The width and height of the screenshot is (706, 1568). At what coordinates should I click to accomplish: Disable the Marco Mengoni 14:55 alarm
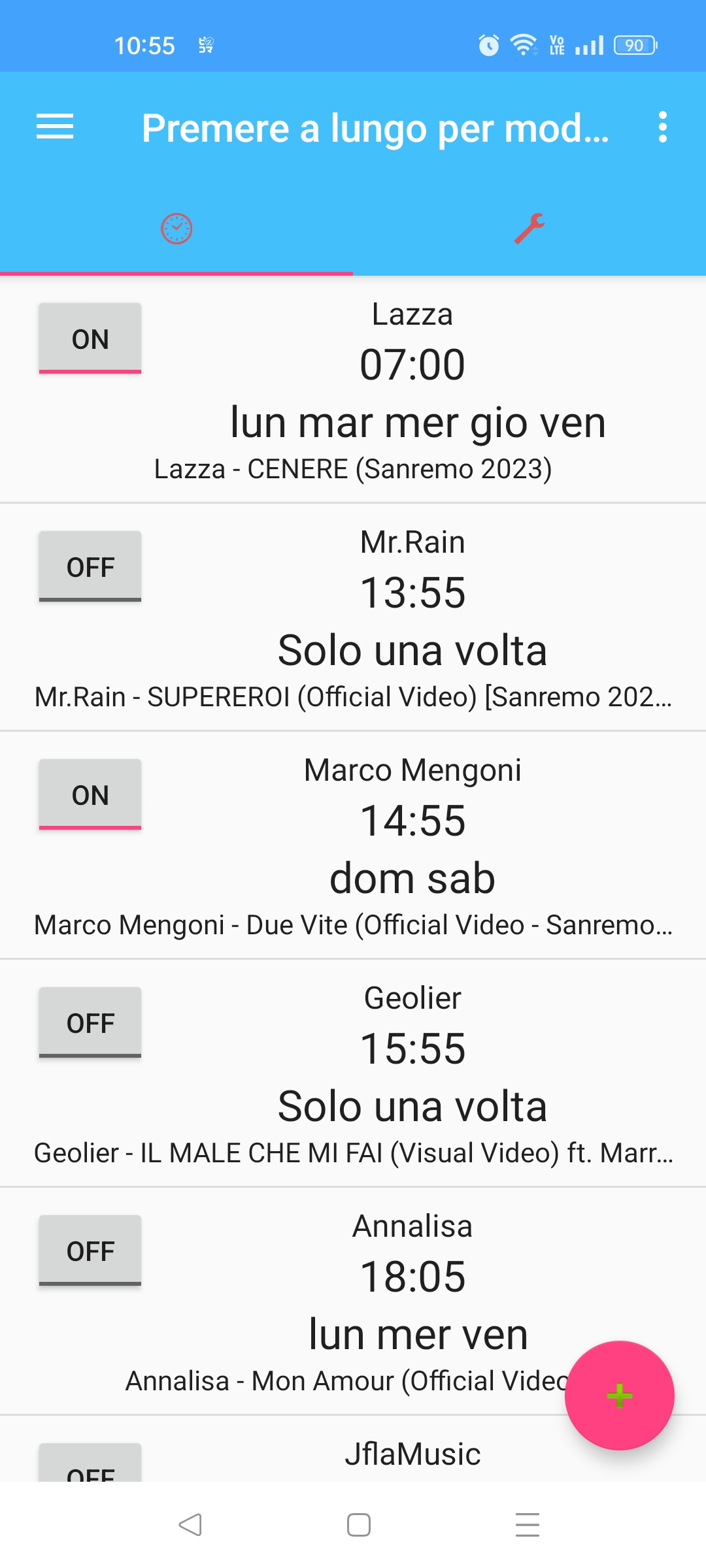click(x=90, y=794)
